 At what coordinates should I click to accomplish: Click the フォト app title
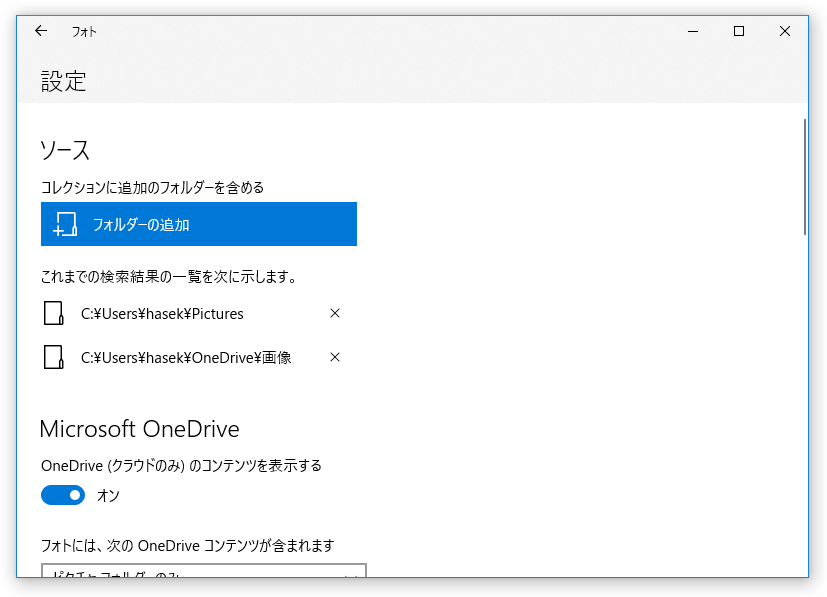84,32
